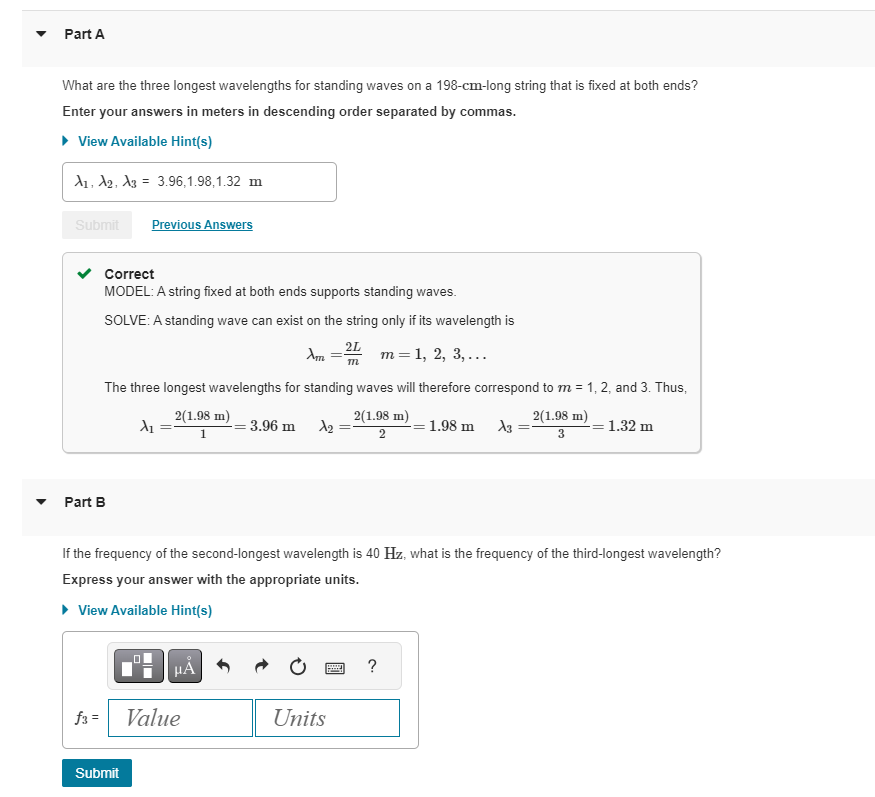Click the reset answer icon
Viewport: 875px width, 797px height.
tap(296, 666)
